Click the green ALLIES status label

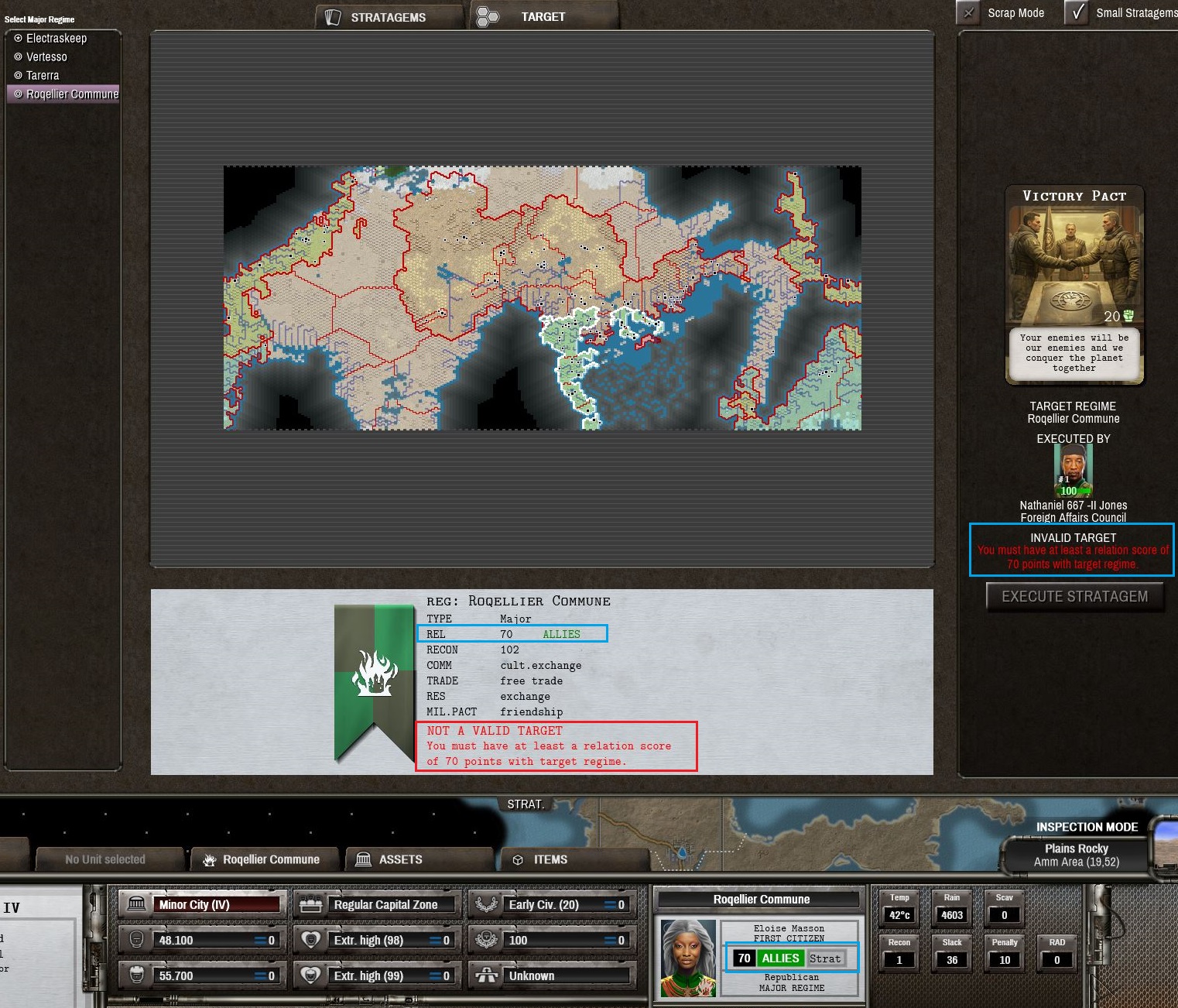pos(780,958)
